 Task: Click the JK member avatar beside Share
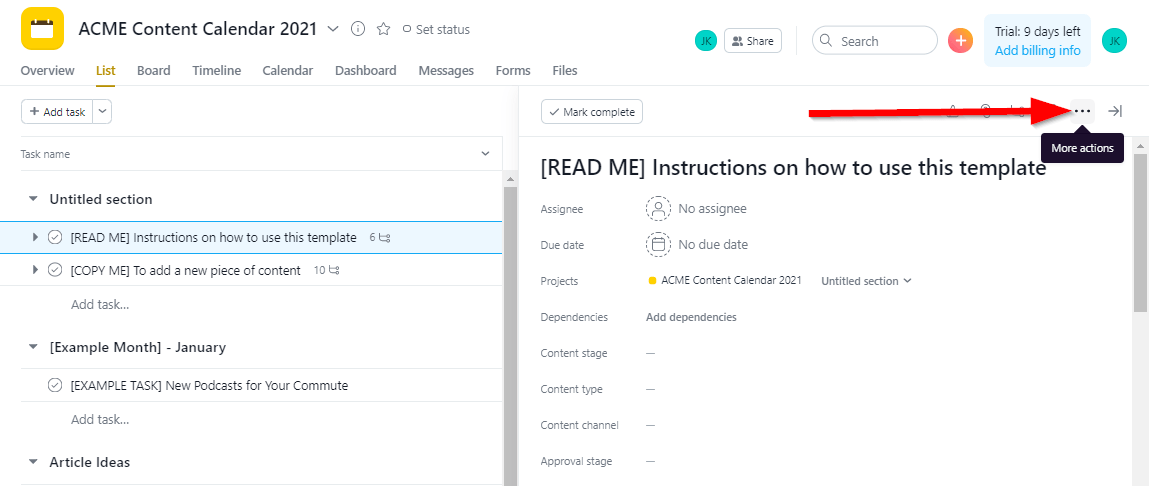coord(705,41)
